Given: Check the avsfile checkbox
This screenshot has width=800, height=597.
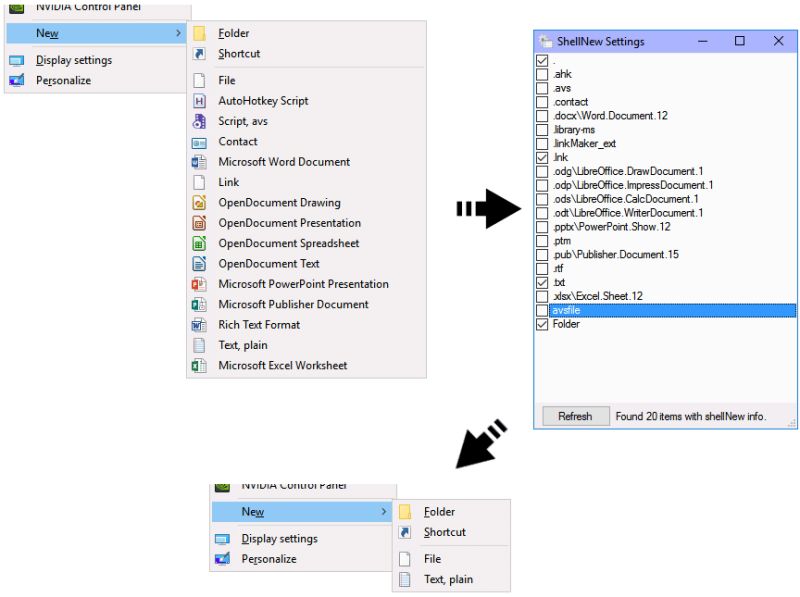Looking at the screenshot, I should 542,310.
